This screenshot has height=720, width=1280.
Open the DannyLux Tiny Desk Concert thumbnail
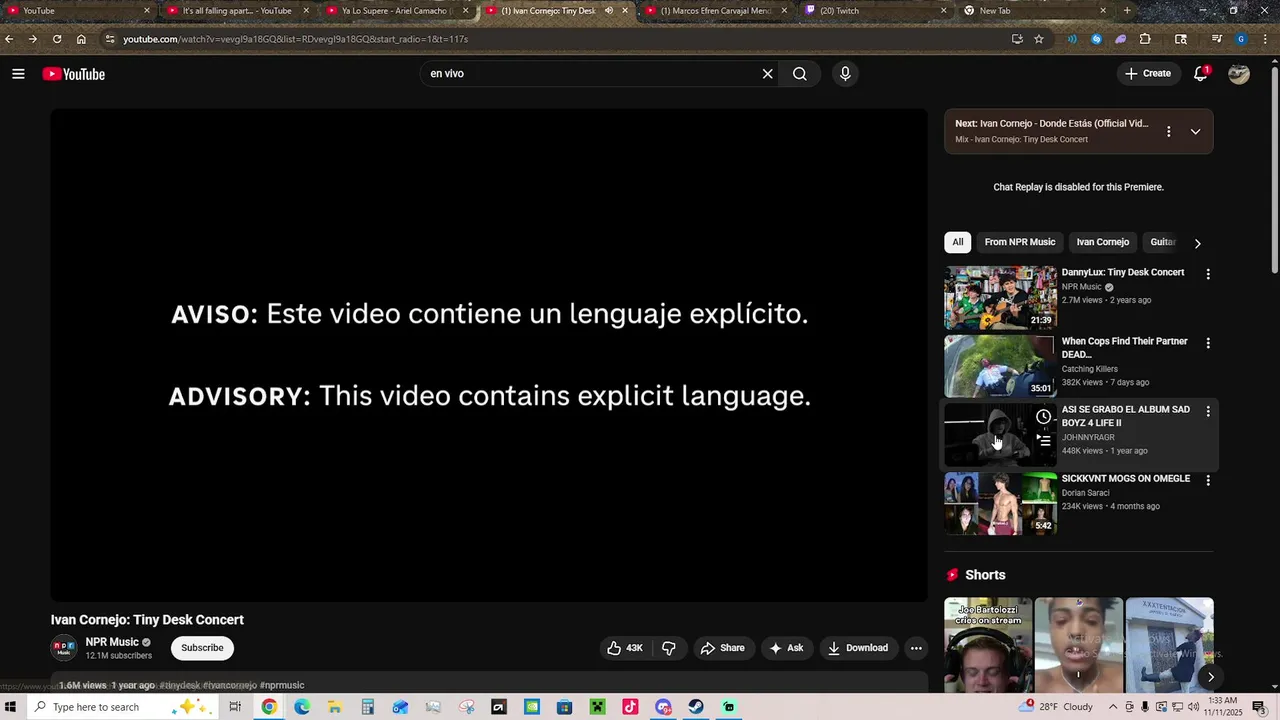(1000, 298)
